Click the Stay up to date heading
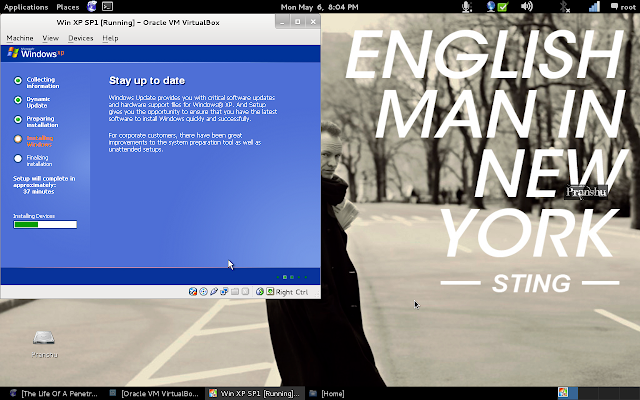 tap(147, 81)
